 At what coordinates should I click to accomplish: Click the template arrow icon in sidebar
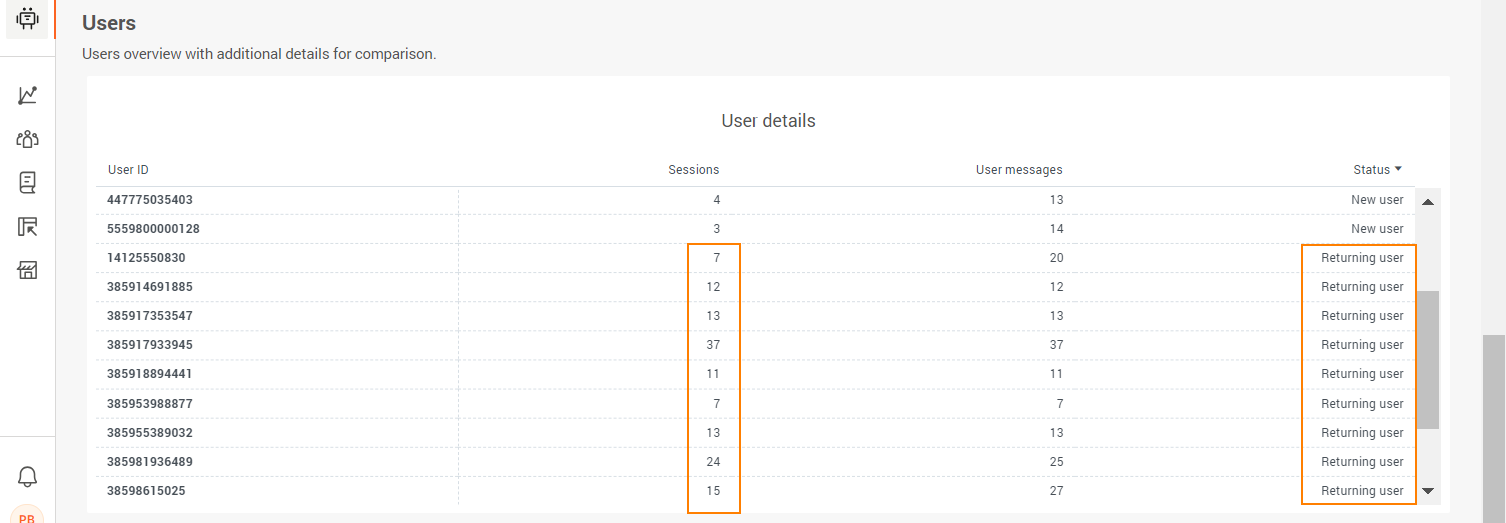(27, 227)
